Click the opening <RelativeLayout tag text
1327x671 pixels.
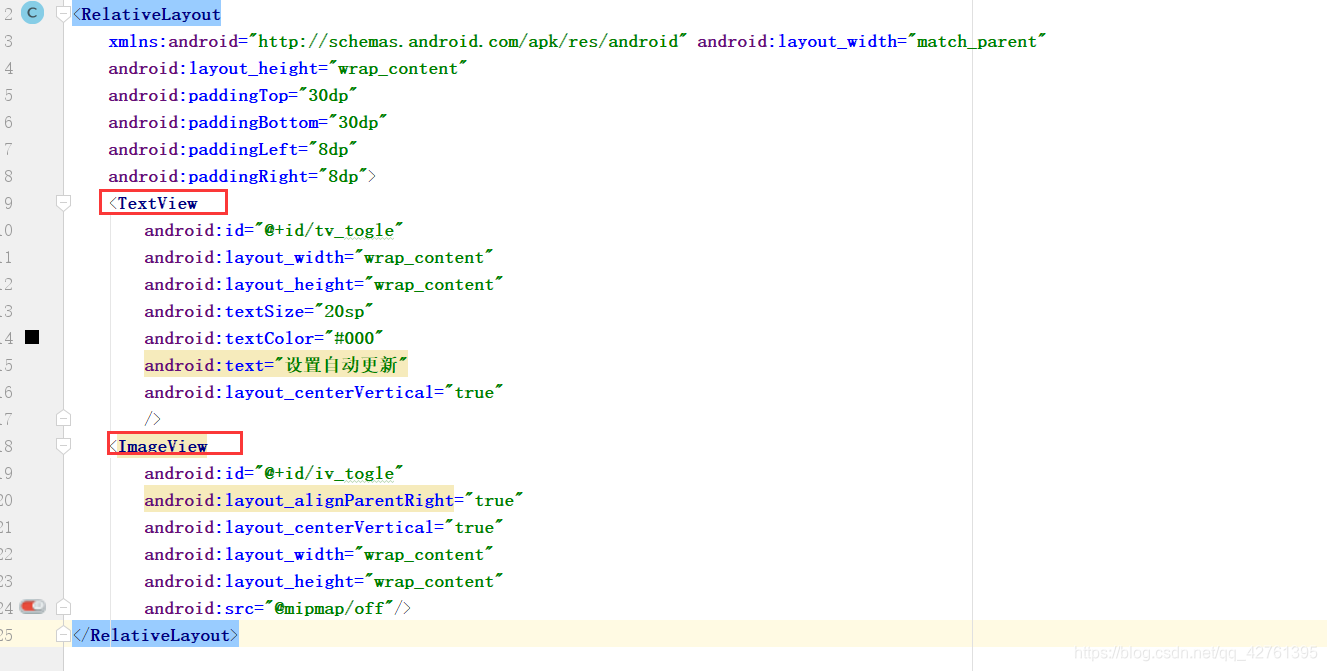(x=147, y=14)
